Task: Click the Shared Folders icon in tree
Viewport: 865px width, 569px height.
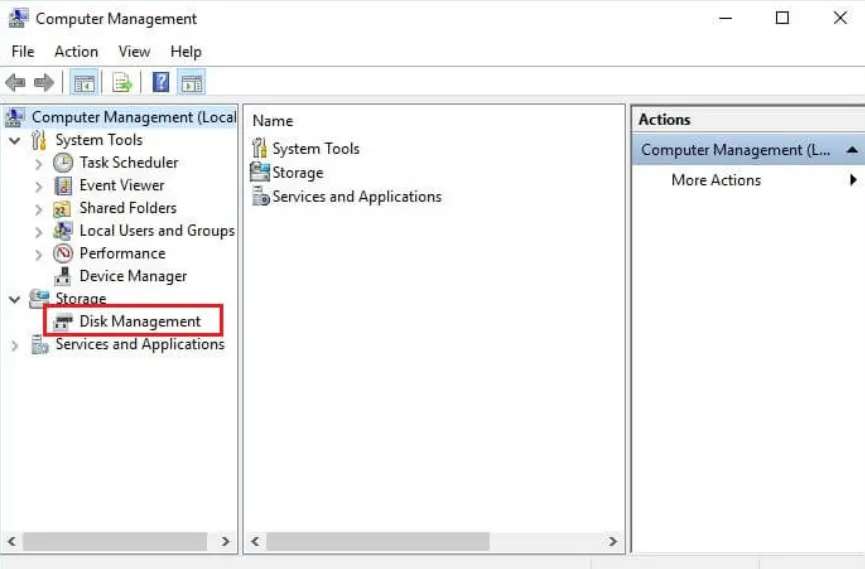Action: [62, 209]
